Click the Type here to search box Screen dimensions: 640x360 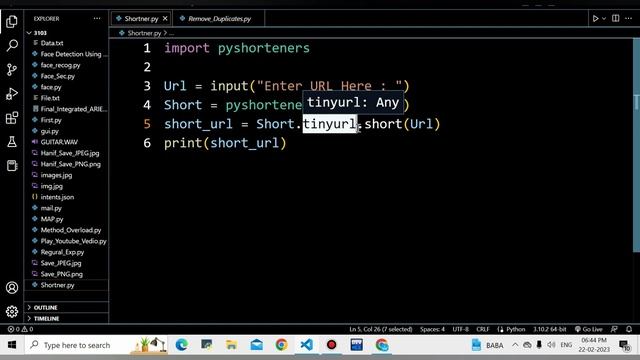pos(96,345)
